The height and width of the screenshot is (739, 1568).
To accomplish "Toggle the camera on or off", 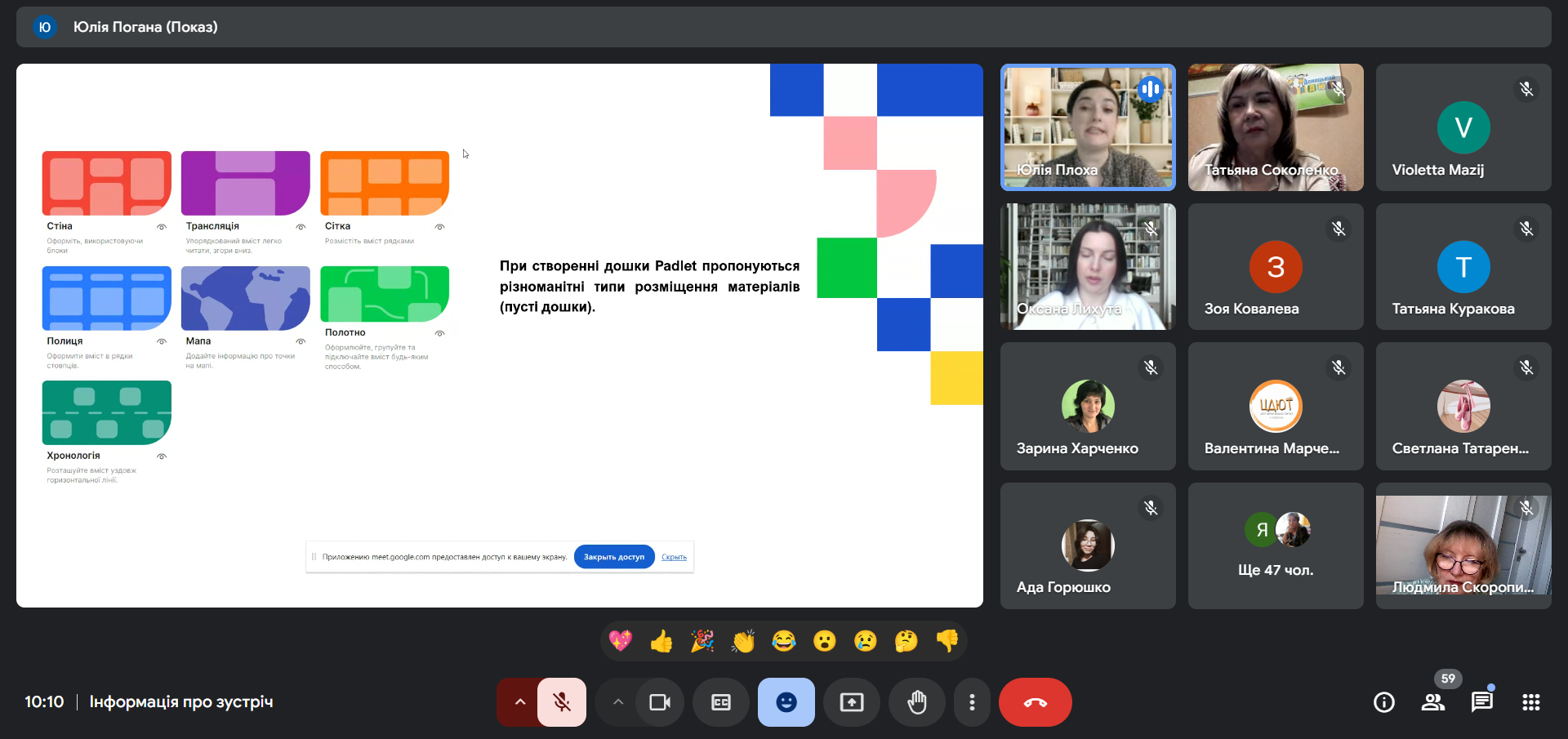I will tap(660, 702).
